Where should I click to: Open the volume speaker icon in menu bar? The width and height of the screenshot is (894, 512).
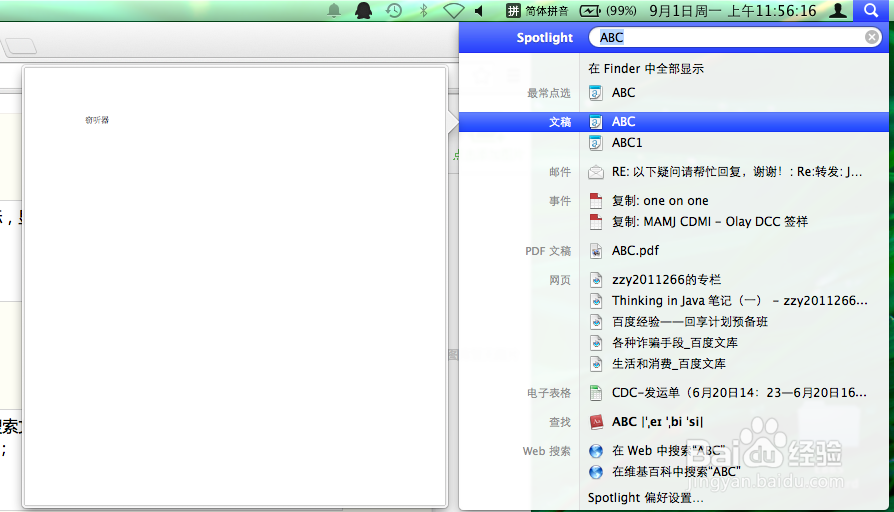point(479,10)
